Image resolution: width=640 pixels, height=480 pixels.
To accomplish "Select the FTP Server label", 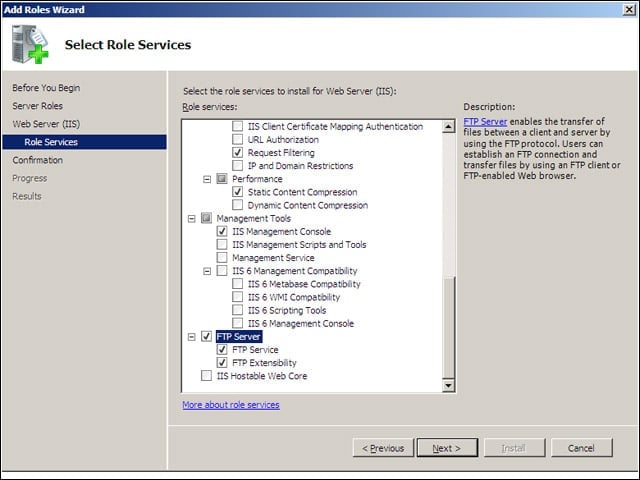I will (239, 336).
